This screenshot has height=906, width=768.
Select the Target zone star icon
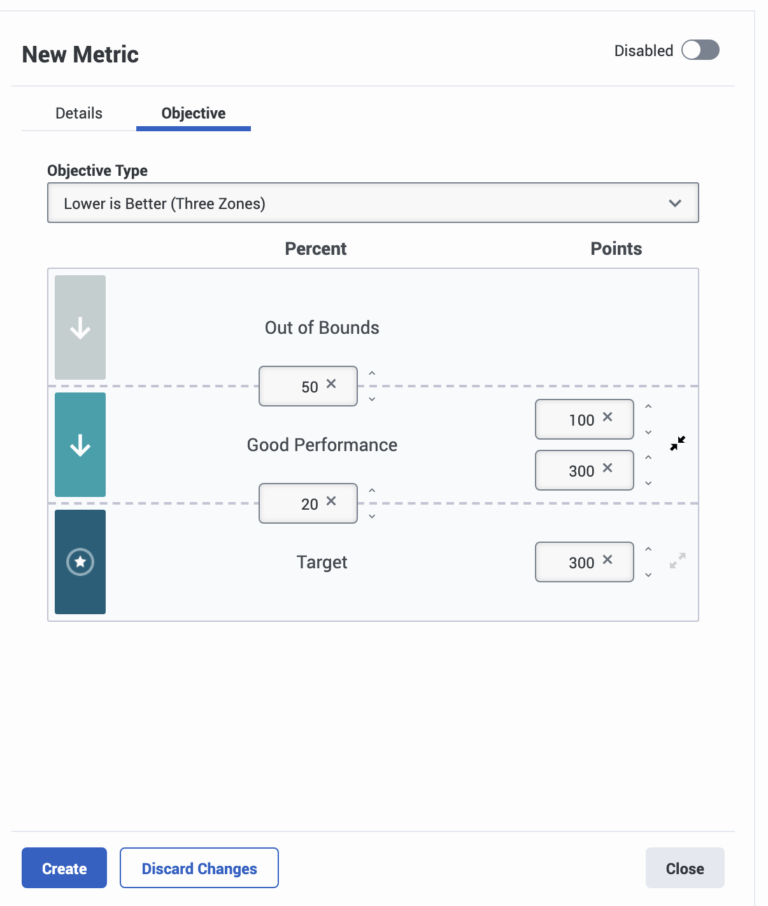[80, 561]
